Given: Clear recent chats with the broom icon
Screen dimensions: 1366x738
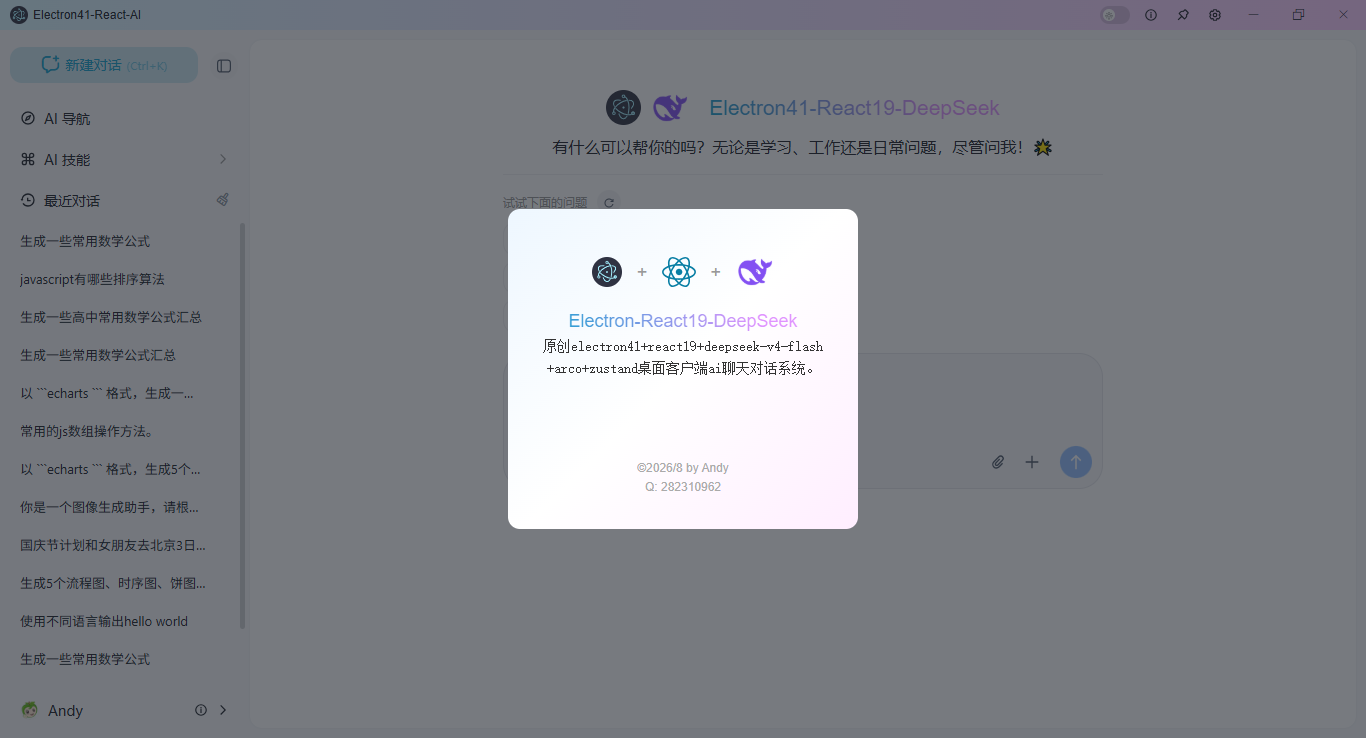Looking at the screenshot, I should point(223,200).
